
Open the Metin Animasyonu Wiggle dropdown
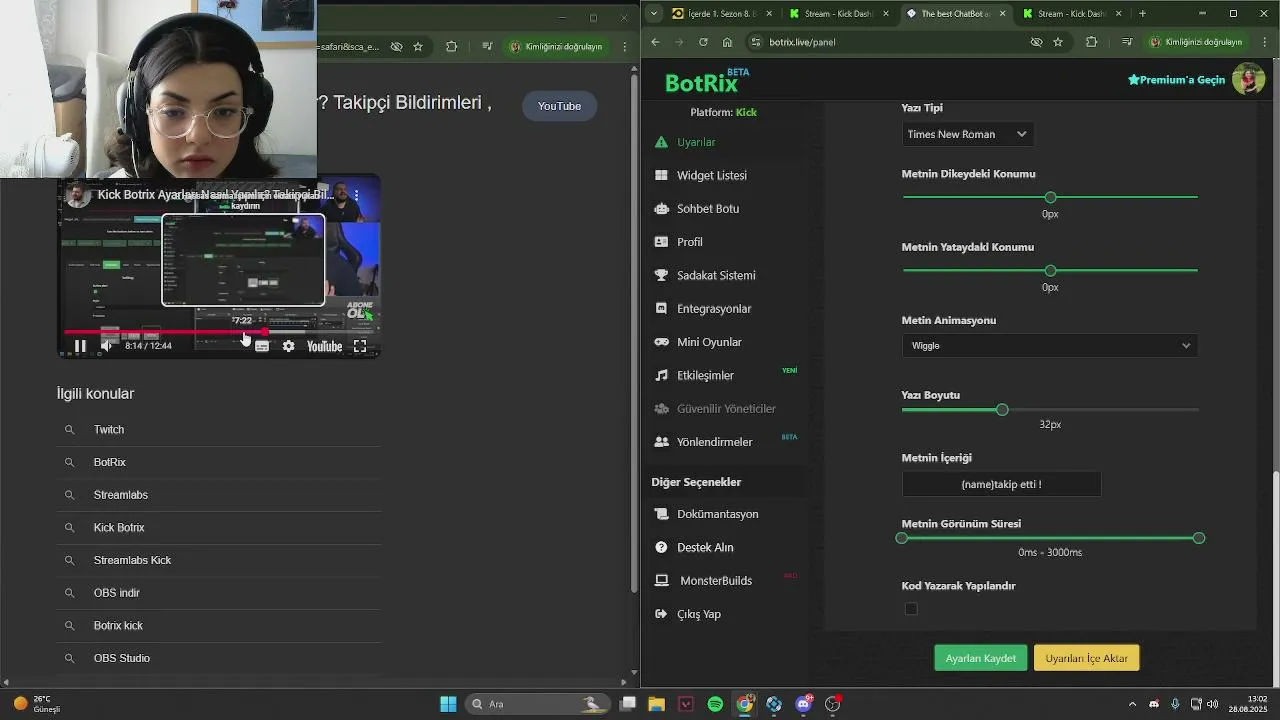[x=1050, y=346]
